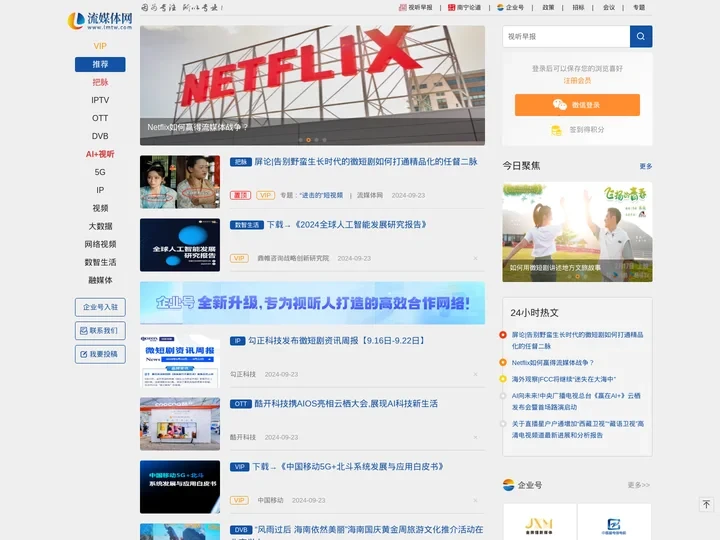Click the sign-in points coin icon
Screen dimensions: 720x540
click(556, 130)
